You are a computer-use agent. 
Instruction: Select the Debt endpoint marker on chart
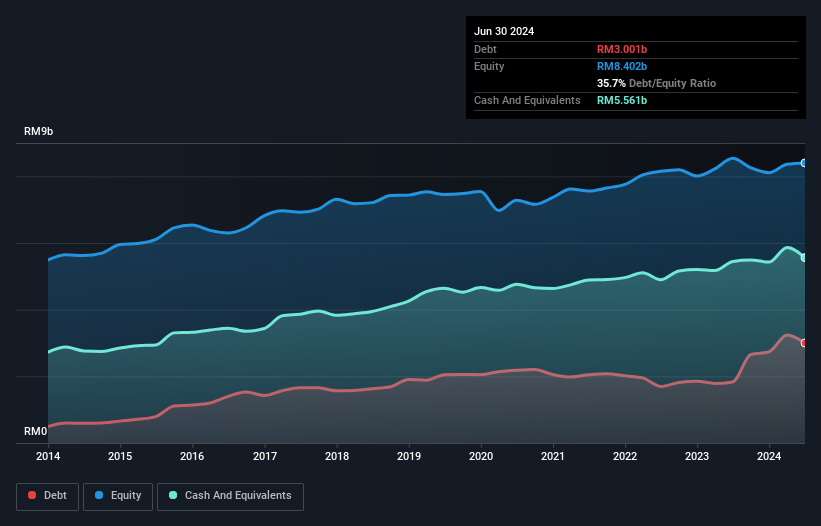[x=804, y=343]
